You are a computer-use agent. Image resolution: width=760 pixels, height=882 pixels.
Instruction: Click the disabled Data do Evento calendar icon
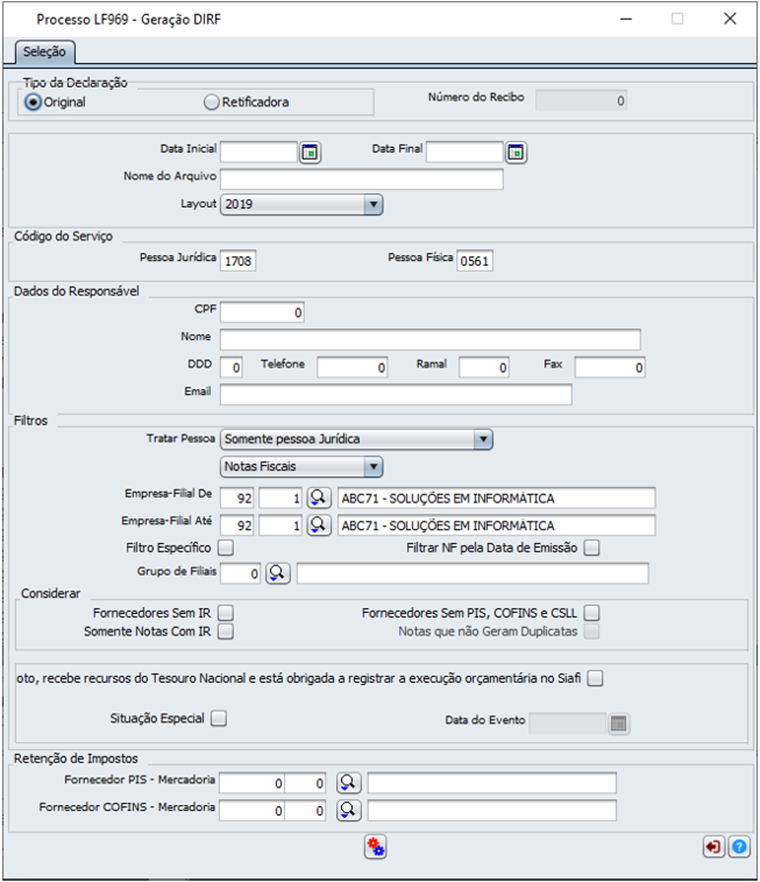tap(619, 723)
